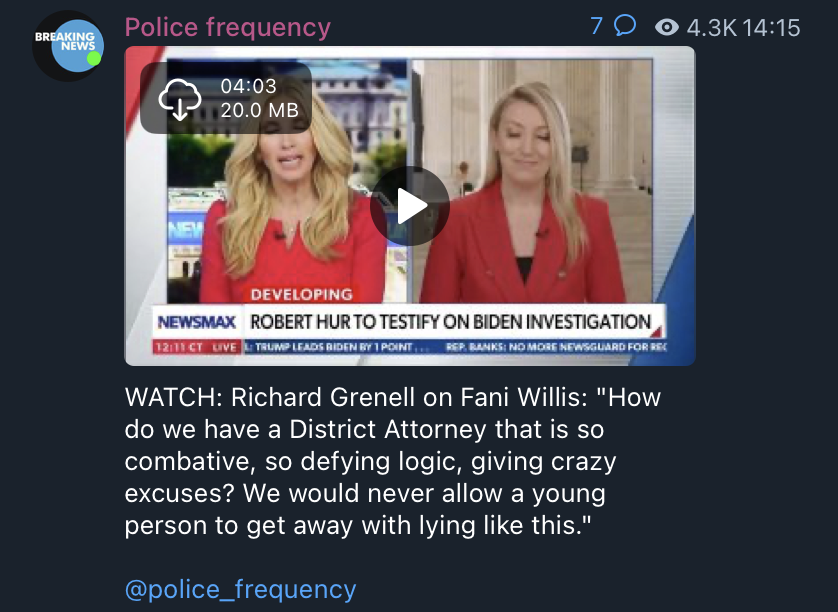Viewport: 838px width, 612px height.
Task: Click the LIVE indicator in the ticker
Action: coord(224,347)
